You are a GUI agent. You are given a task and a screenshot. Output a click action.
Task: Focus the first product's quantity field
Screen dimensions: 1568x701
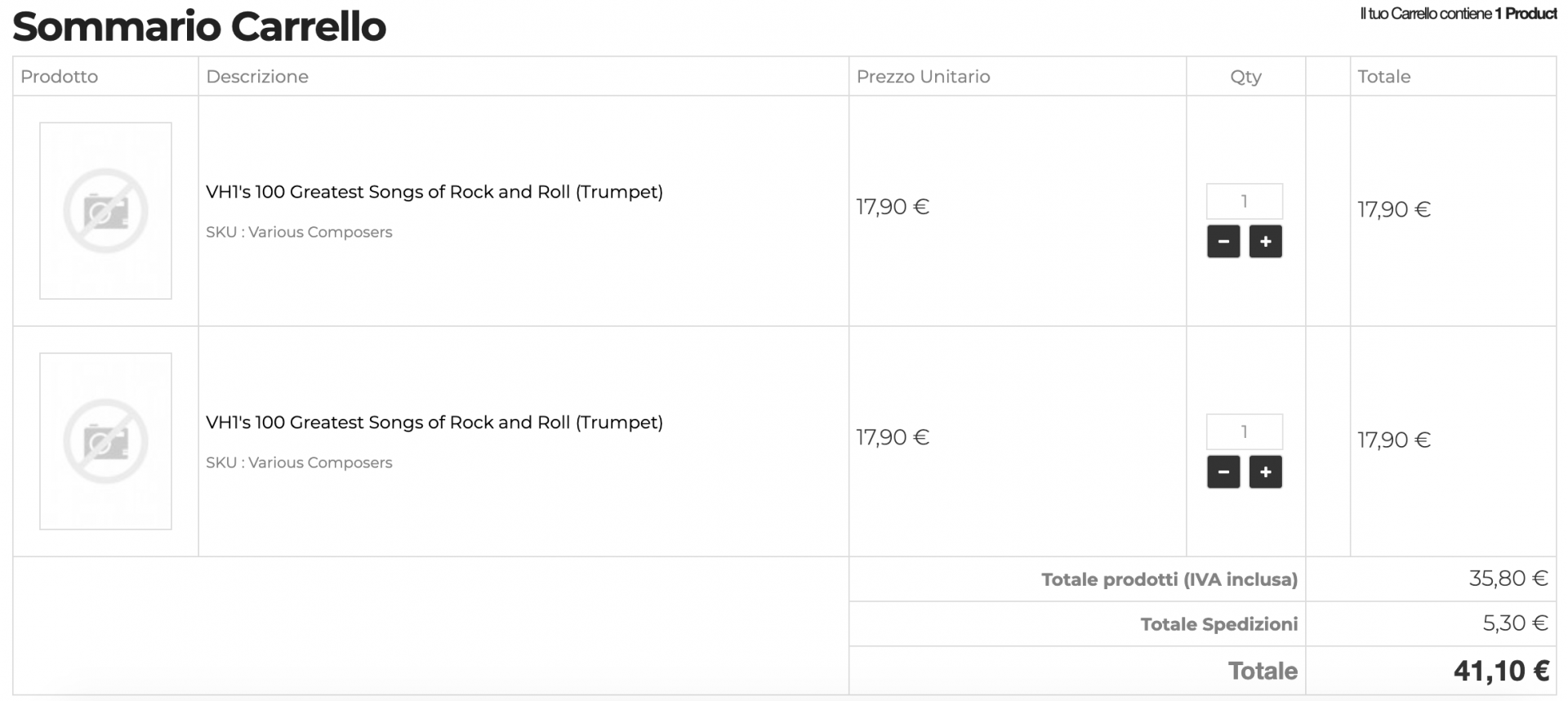(1244, 201)
